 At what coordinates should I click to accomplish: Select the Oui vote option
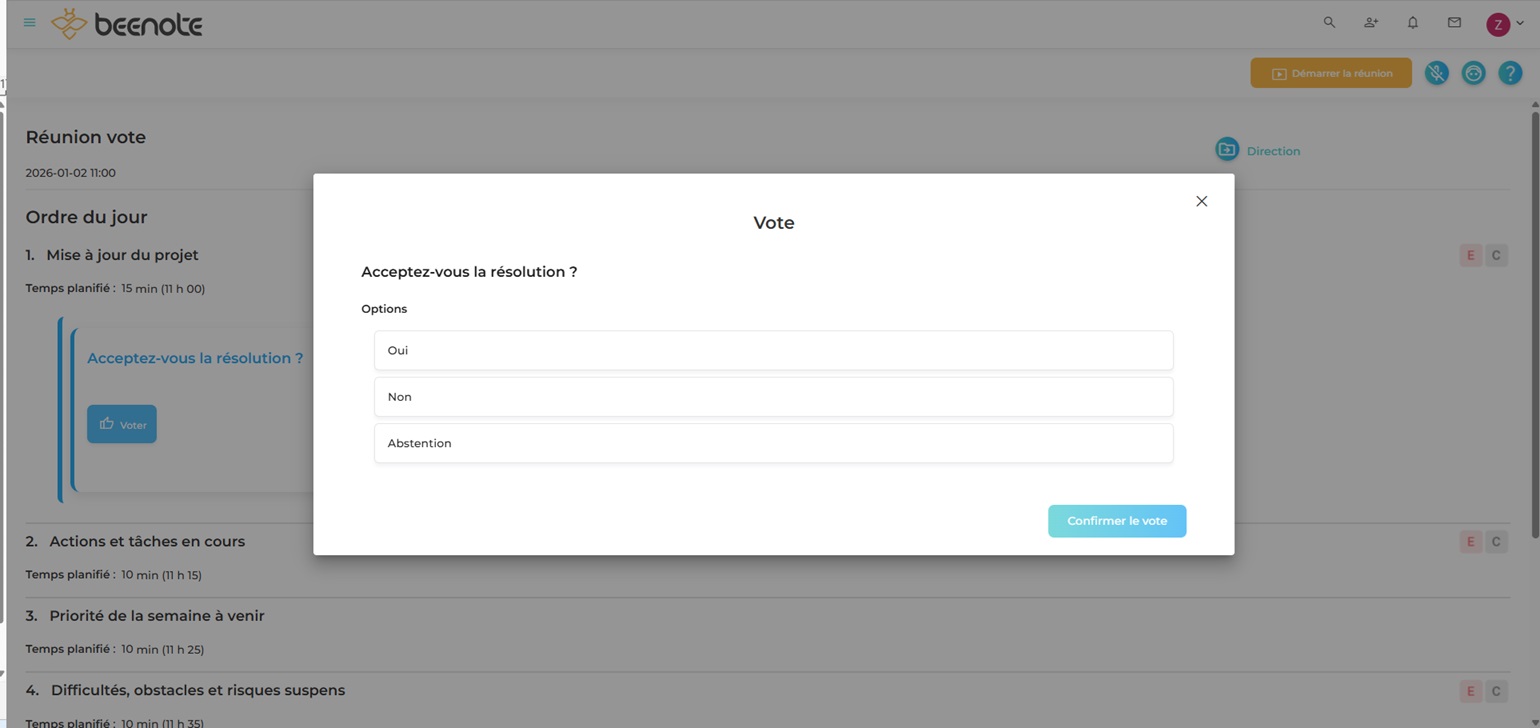coord(773,351)
